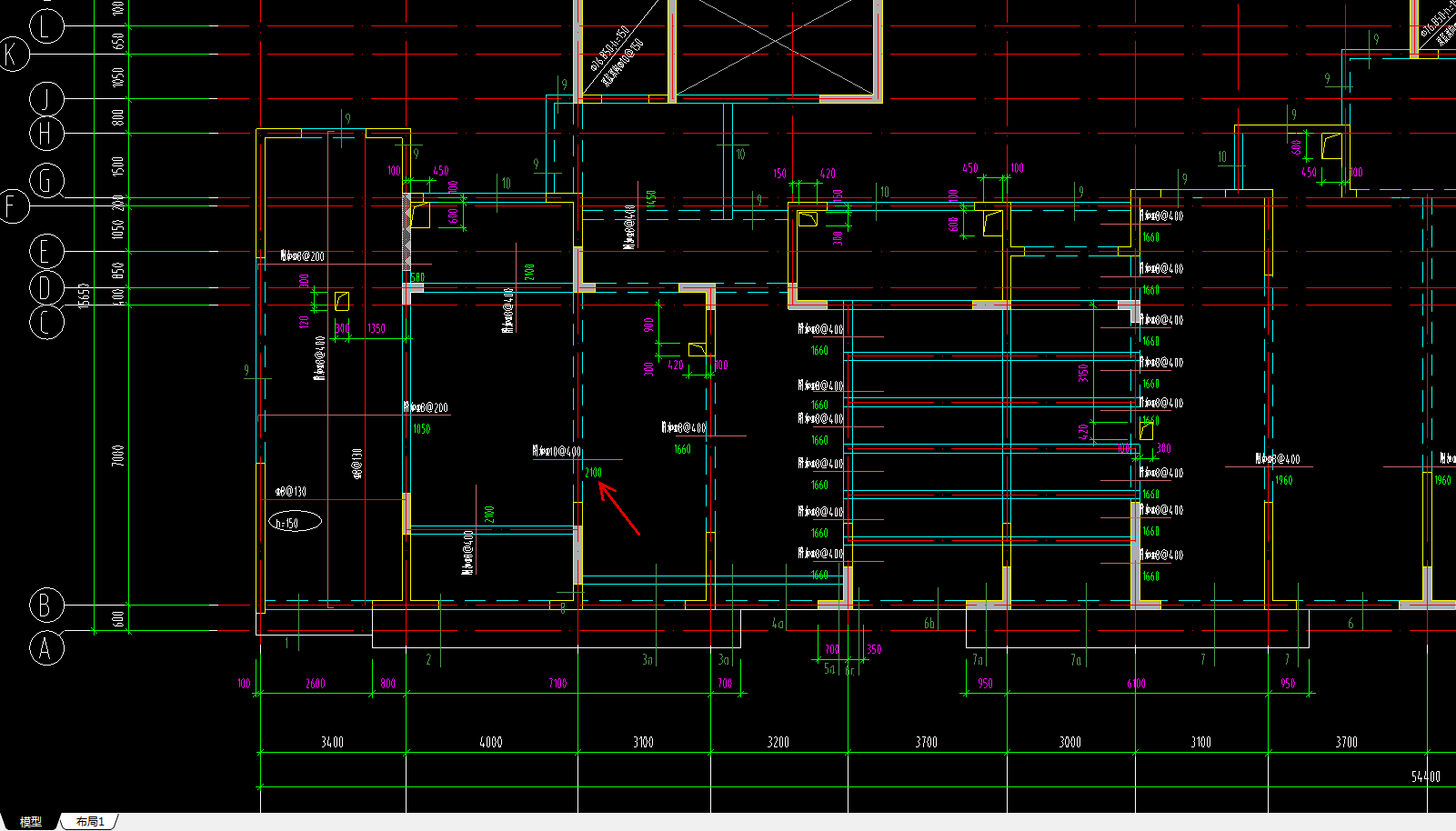The height and width of the screenshot is (831, 1456).
Task: Select the beam label 4a
Action: coord(778,624)
